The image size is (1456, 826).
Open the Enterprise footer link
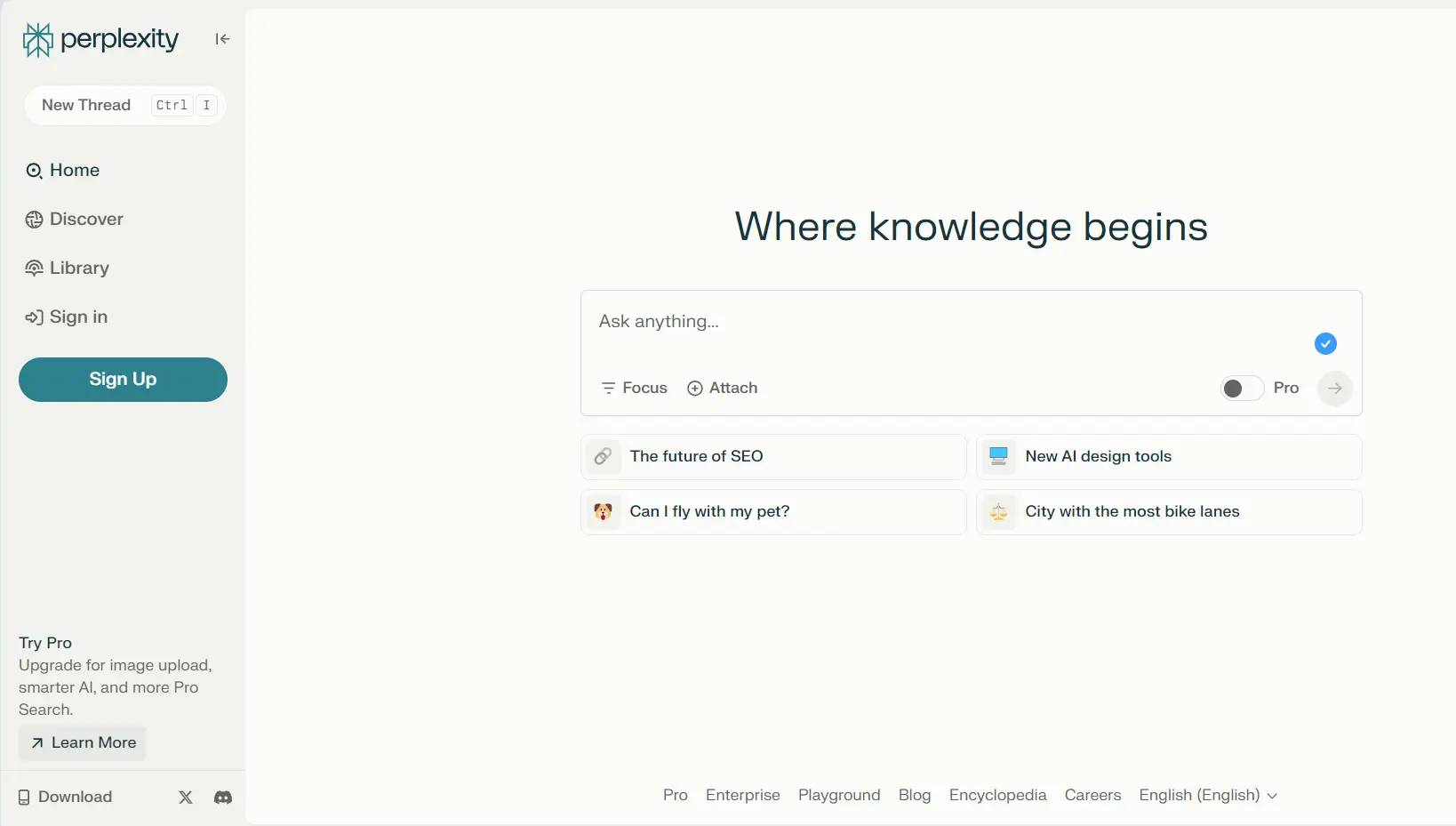[x=743, y=796]
